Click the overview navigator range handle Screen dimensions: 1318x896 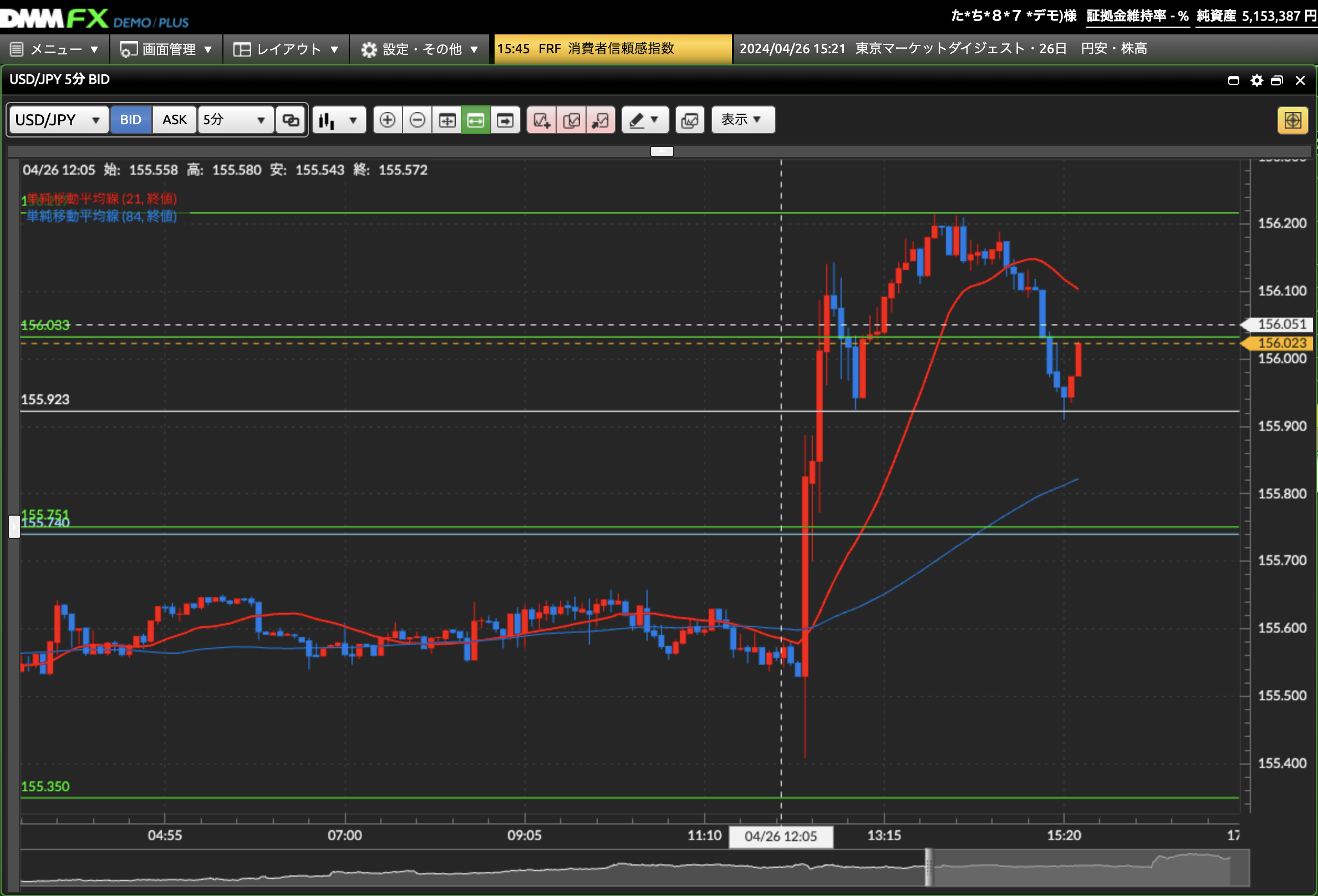[x=928, y=867]
